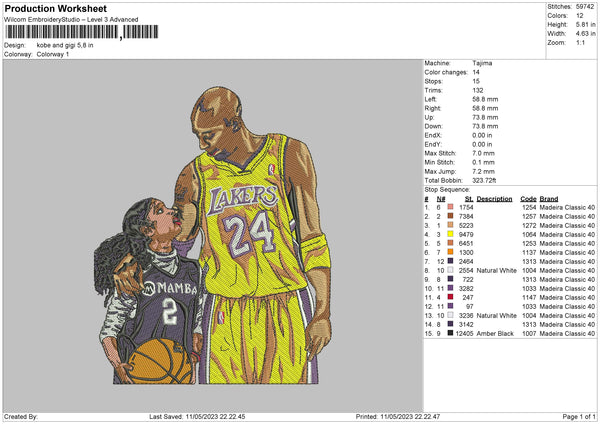Click the height value '5.81 in'
The width and height of the screenshot is (600, 424).
click(585, 24)
